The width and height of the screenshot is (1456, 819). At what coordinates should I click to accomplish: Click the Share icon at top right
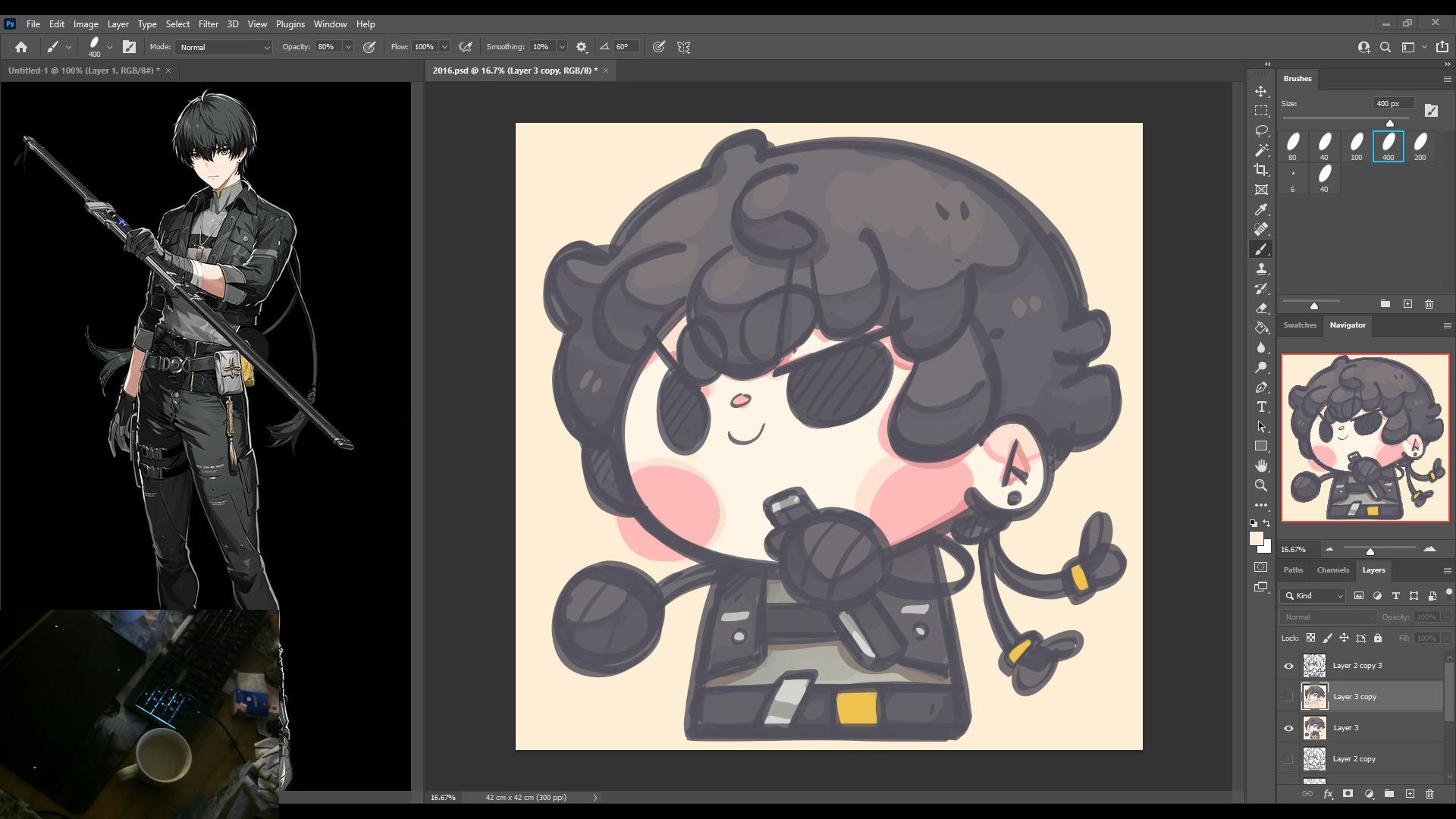click(x=1442, y=47)
